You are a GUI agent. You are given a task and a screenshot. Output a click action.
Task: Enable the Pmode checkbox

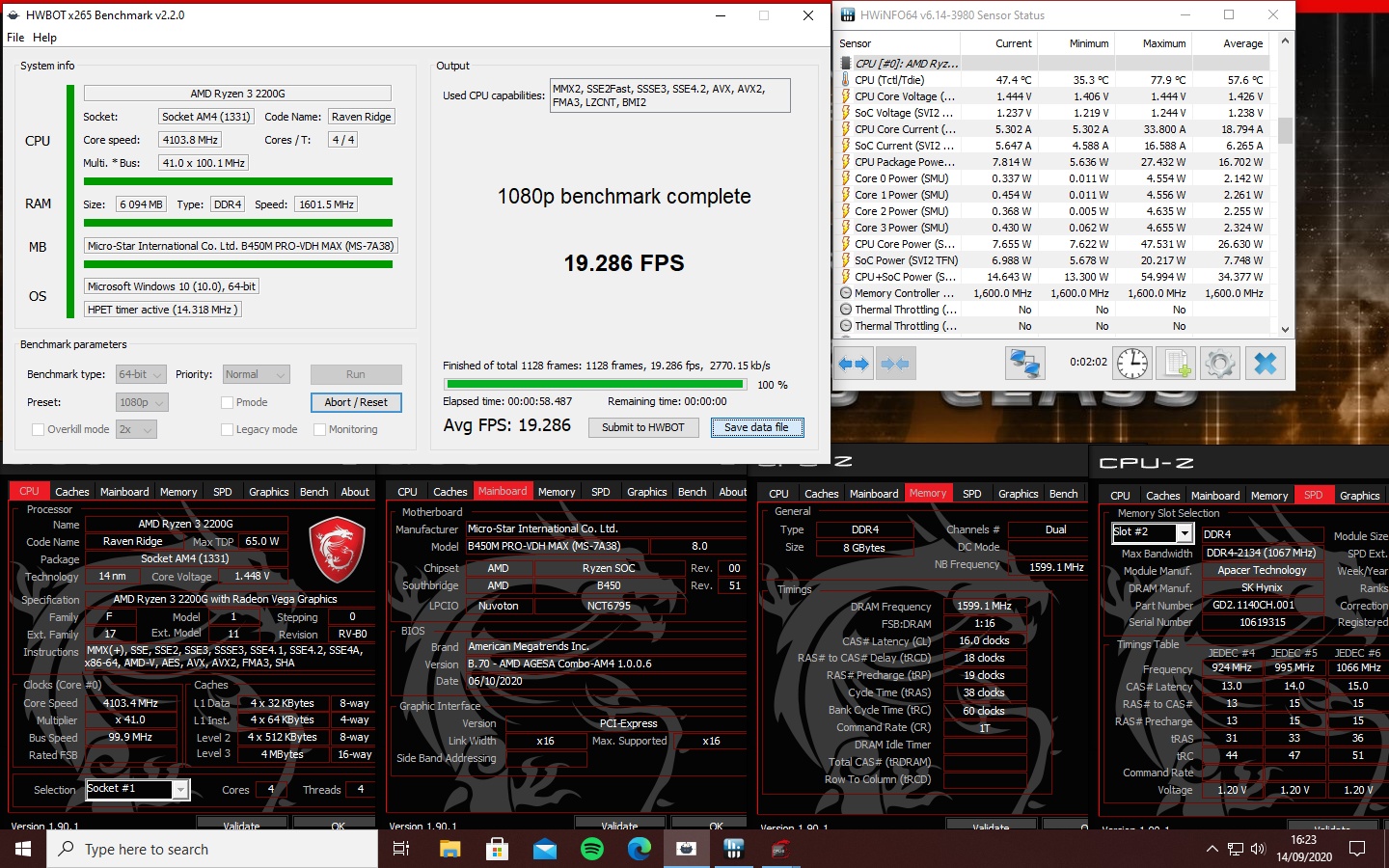(227, 402)
